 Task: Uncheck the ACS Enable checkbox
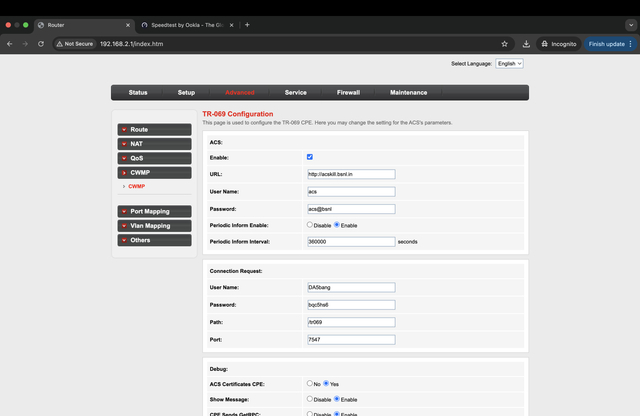coord(310,157)
